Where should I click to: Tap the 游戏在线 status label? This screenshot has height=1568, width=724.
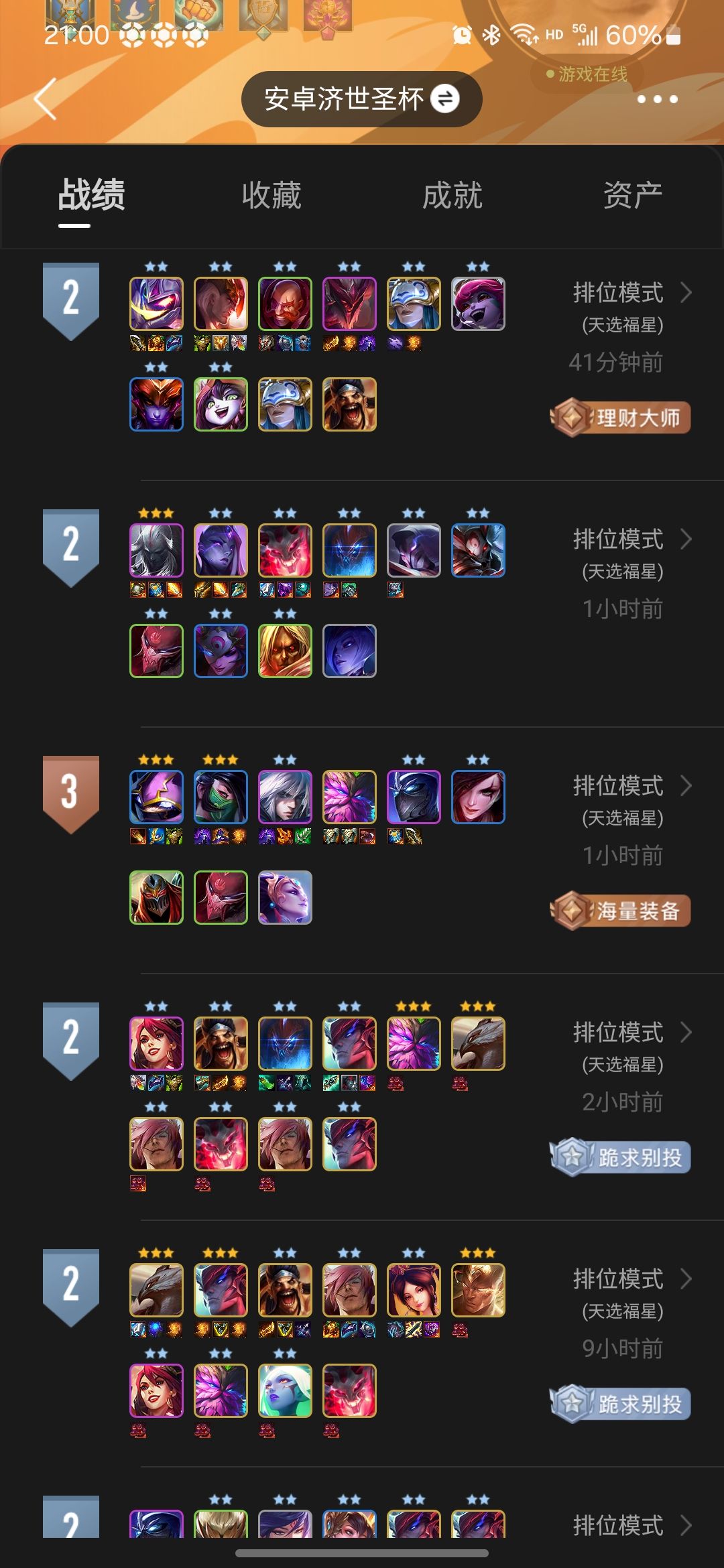pyautogui.click(x=587, y=74)
